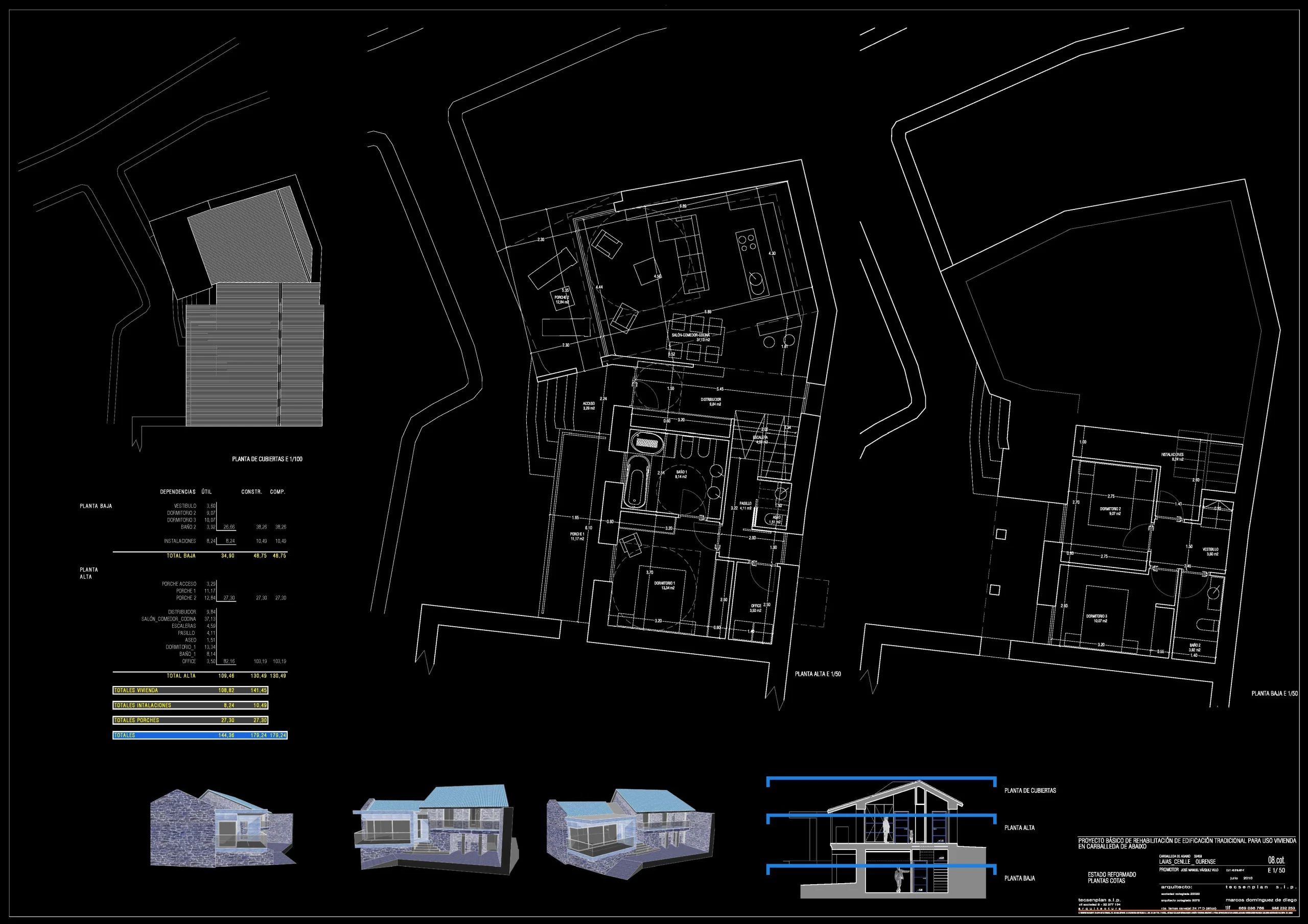
Task: Click the blue 'TOTALES' summary bar
Action: (x=200, y=736)
